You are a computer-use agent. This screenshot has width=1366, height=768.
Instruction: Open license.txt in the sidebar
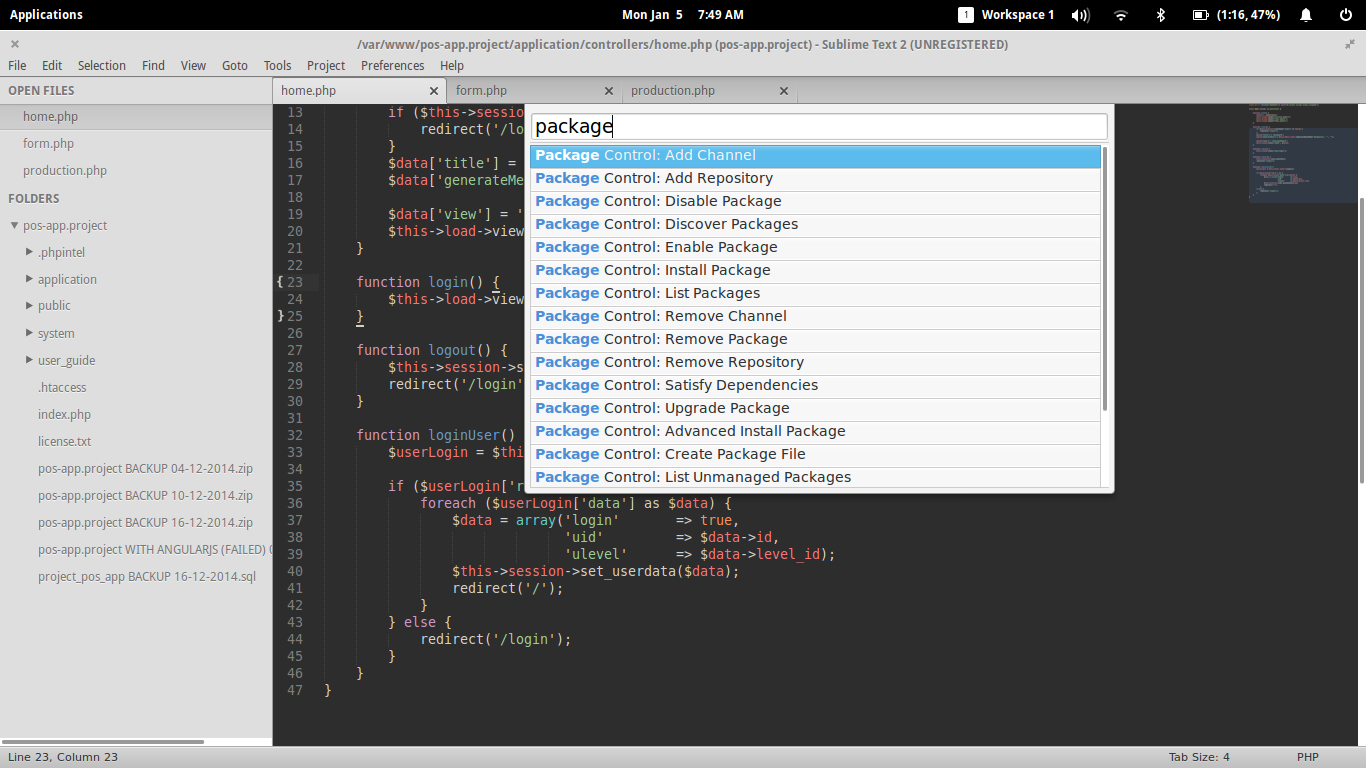click(64, 442)
